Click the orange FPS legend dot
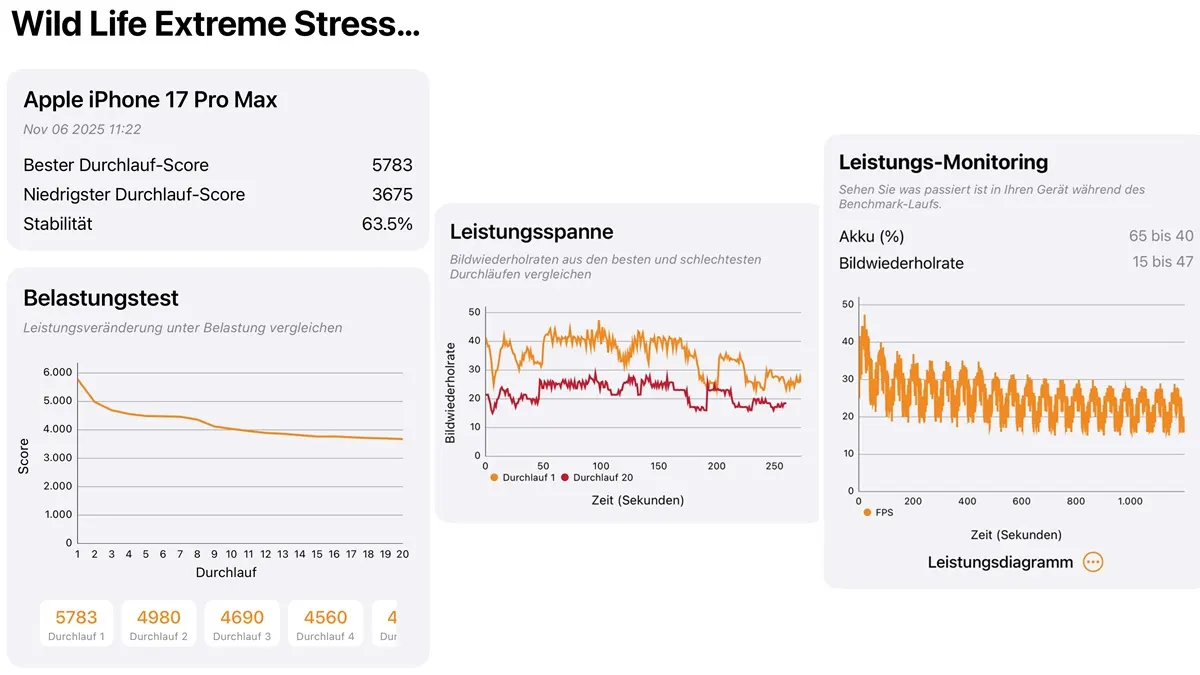Image resolution: width=1200 pixels, height=675 pixels. click(866, 512)
